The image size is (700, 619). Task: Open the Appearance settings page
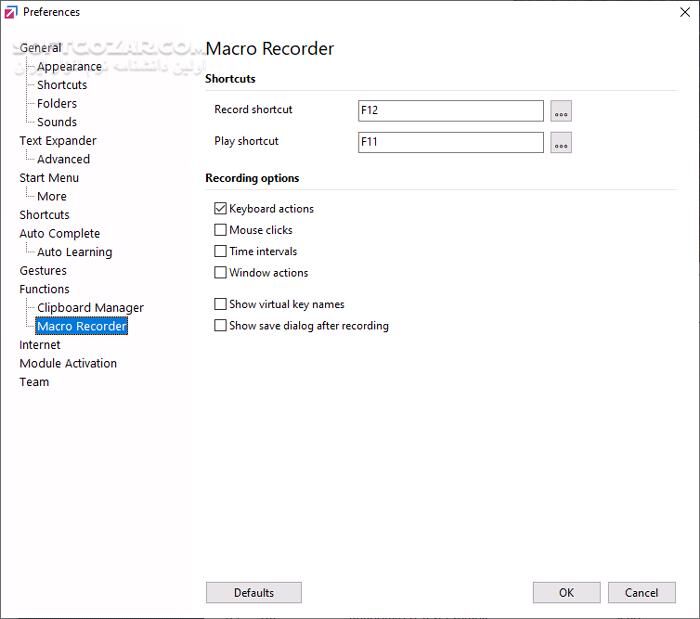pos(69,67)
